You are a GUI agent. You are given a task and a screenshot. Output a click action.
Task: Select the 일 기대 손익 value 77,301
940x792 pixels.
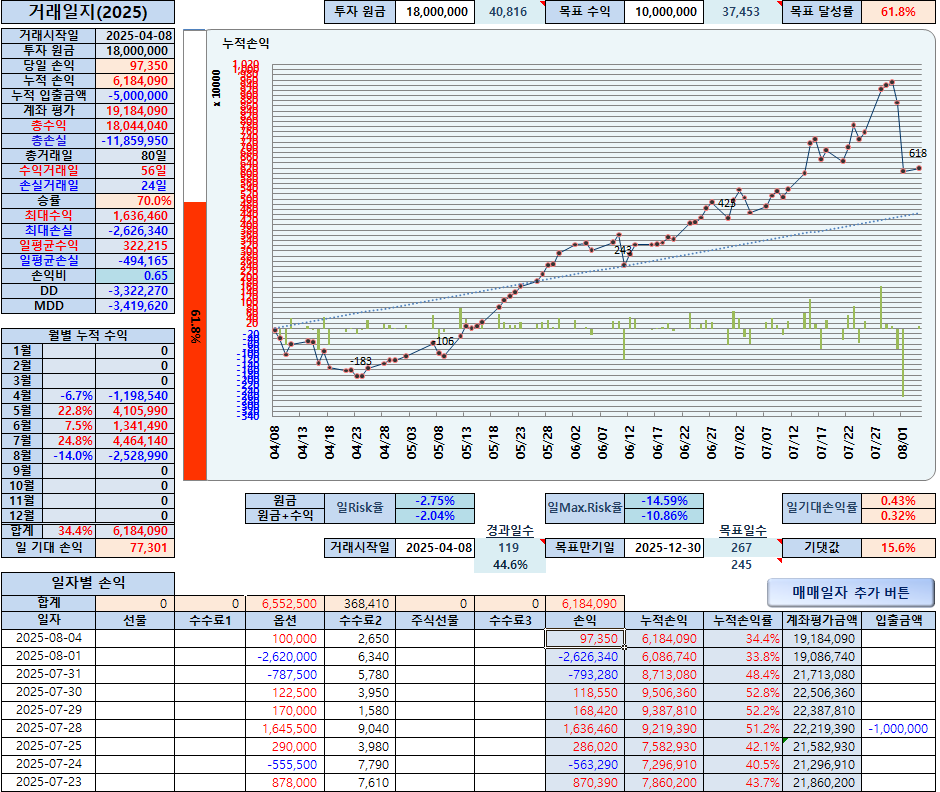135,547
